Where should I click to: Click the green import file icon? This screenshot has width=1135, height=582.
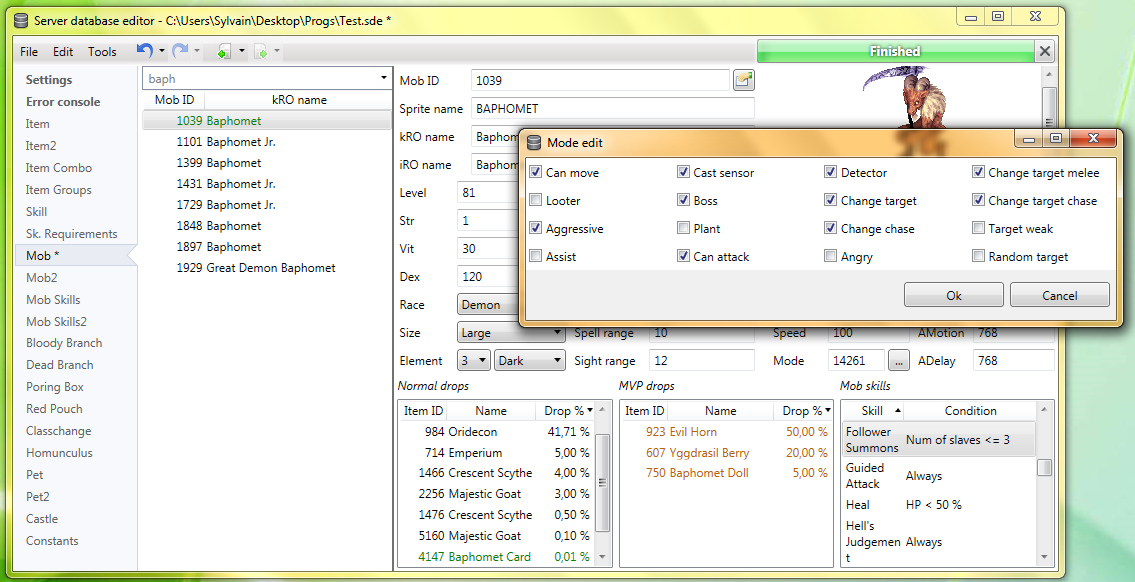(x=224, y=51)
